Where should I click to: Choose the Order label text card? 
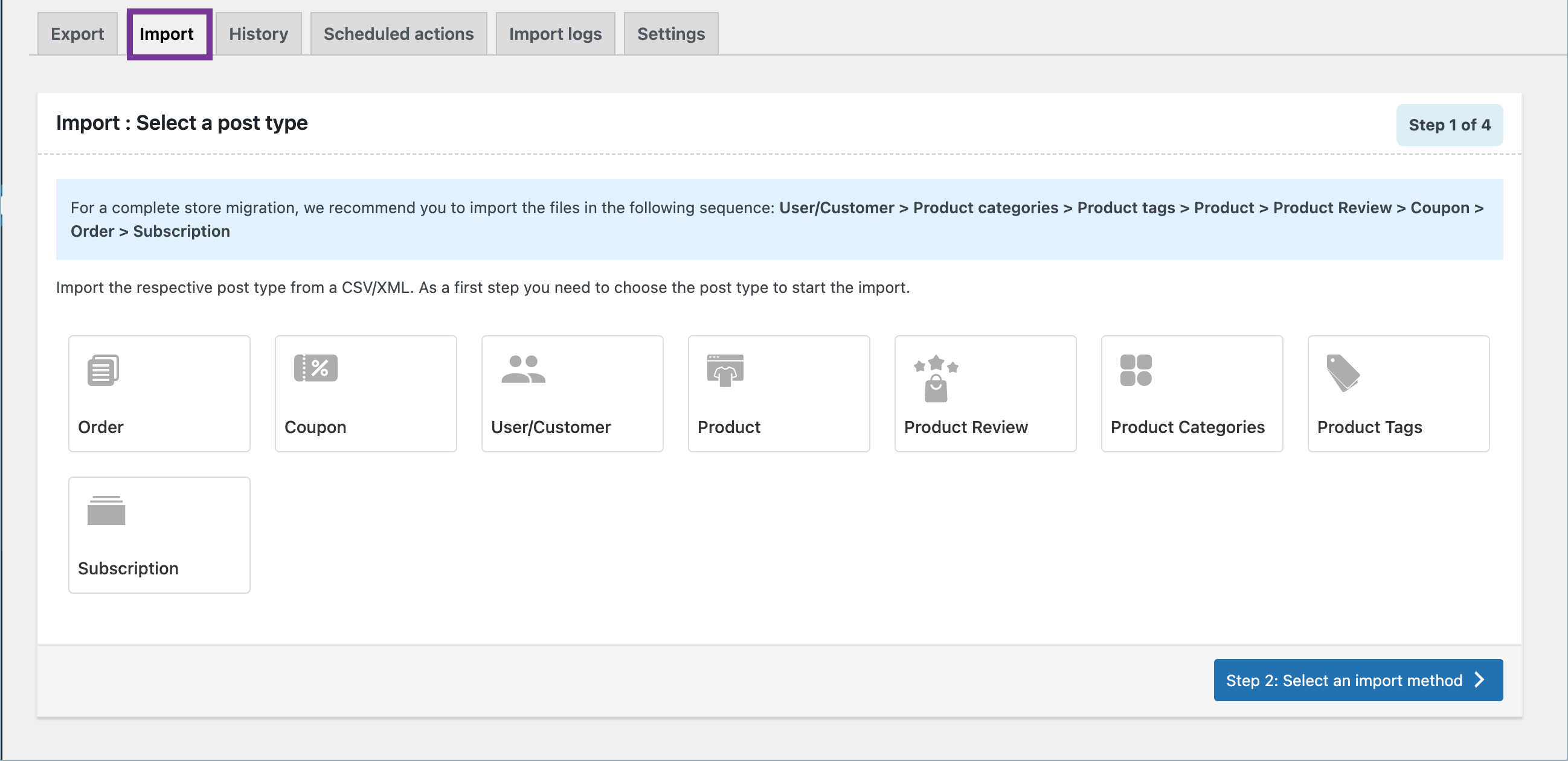(100, 427)
